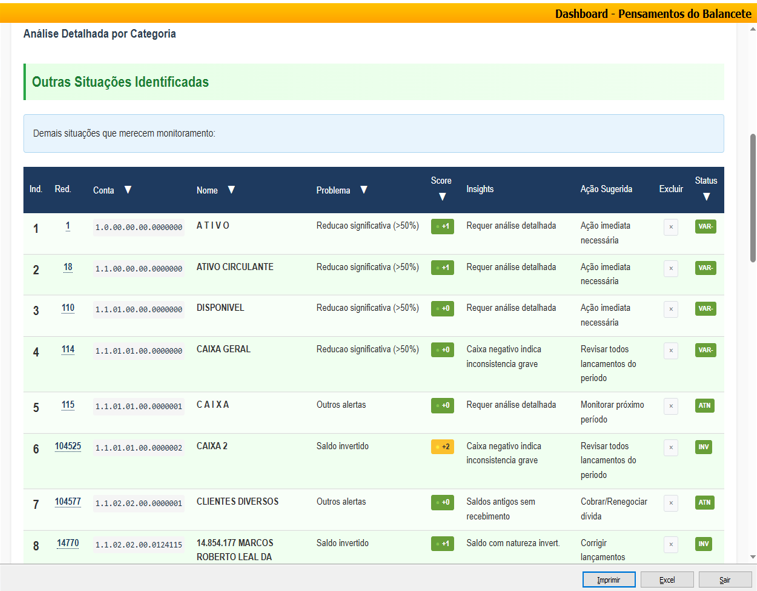
Task: Open the Nome column filter arrow
Action: click(x=231, y=190)
